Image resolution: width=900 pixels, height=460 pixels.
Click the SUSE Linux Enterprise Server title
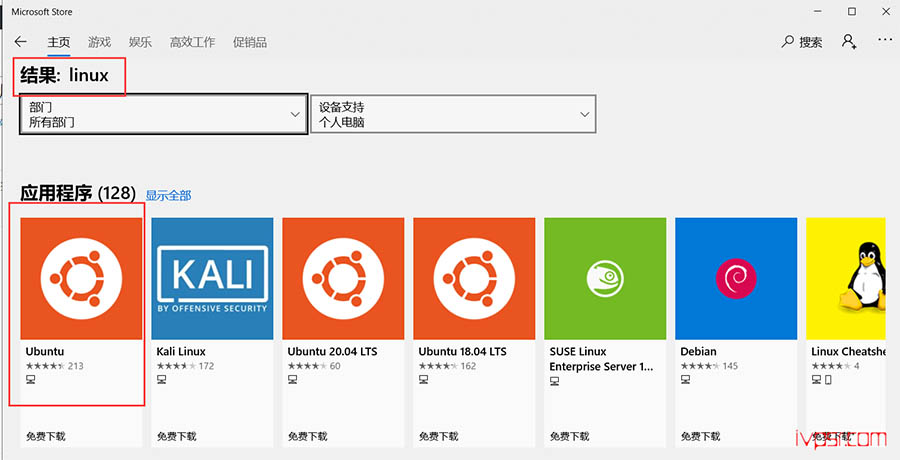601,358
